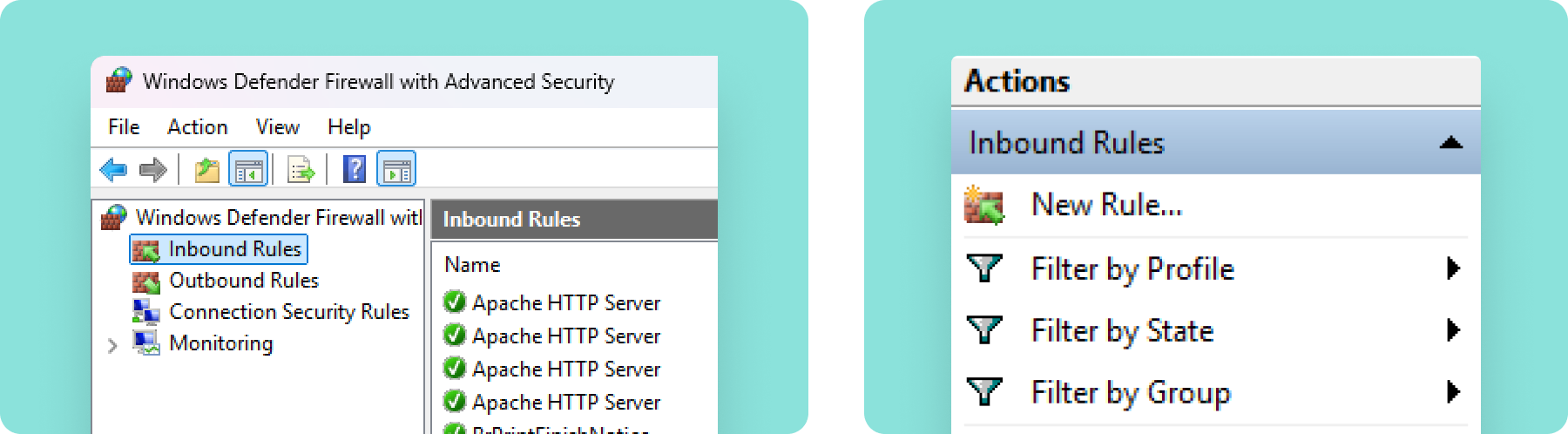
Task: Click the Export List toolbar icon
Action: click(301, 169)
